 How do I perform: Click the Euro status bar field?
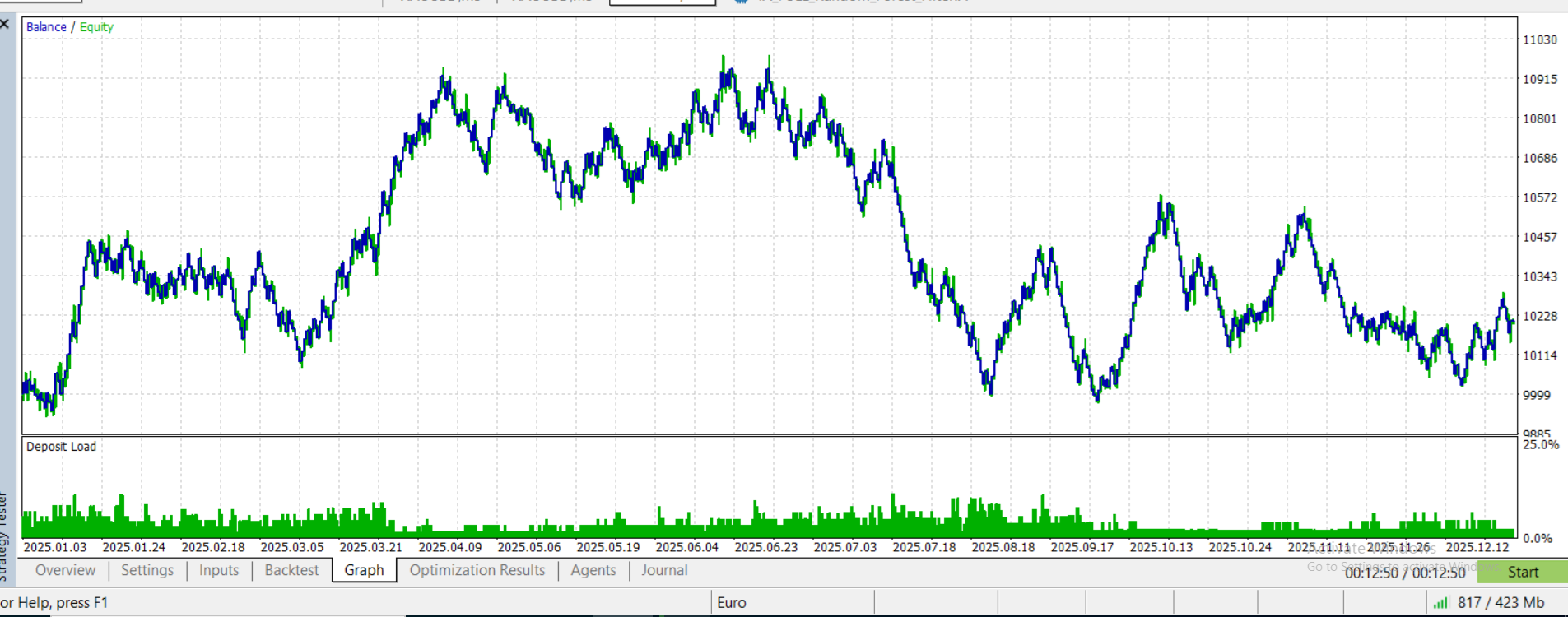[732, 603]
